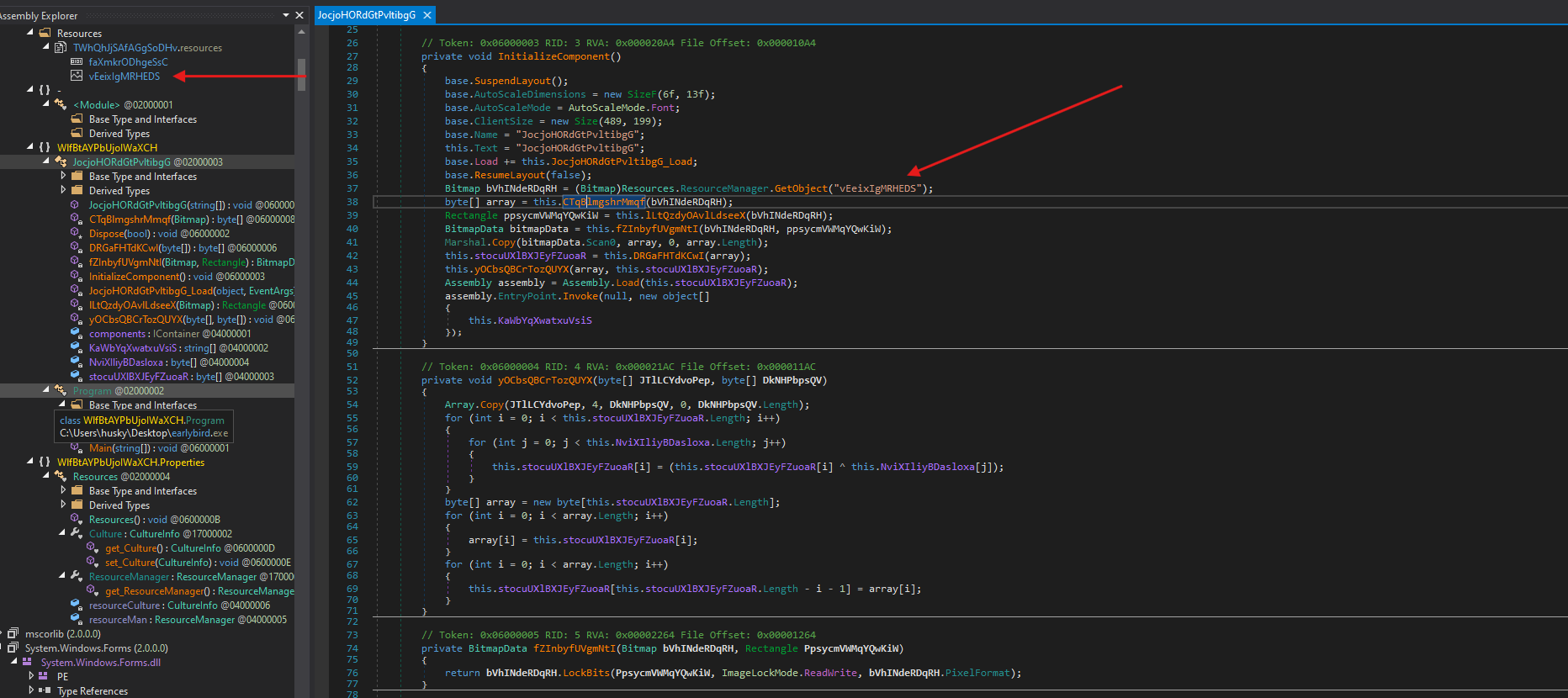Screen dimensions: 1568x698
Task: Click the Dispose(bool) method icon
Action: (x=77, y=233)
